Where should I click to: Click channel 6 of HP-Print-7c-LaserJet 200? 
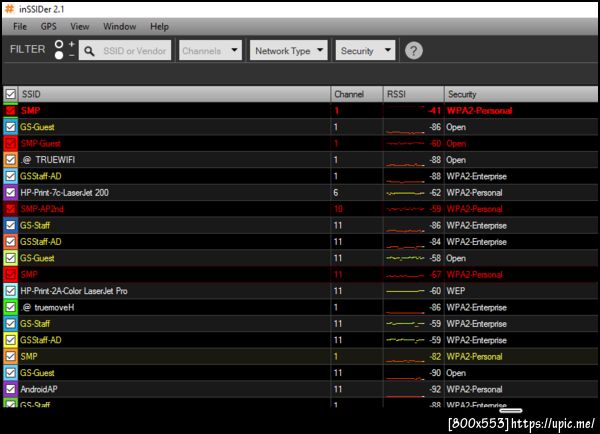336,193
